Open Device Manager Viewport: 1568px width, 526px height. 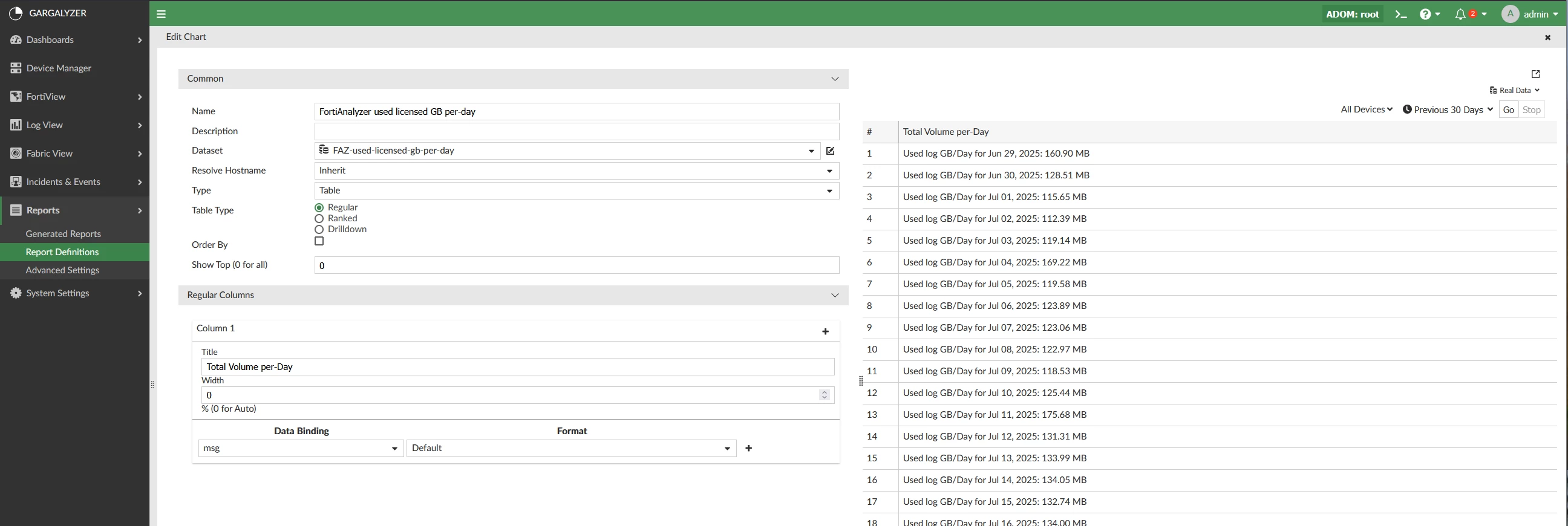pos(74,68)
